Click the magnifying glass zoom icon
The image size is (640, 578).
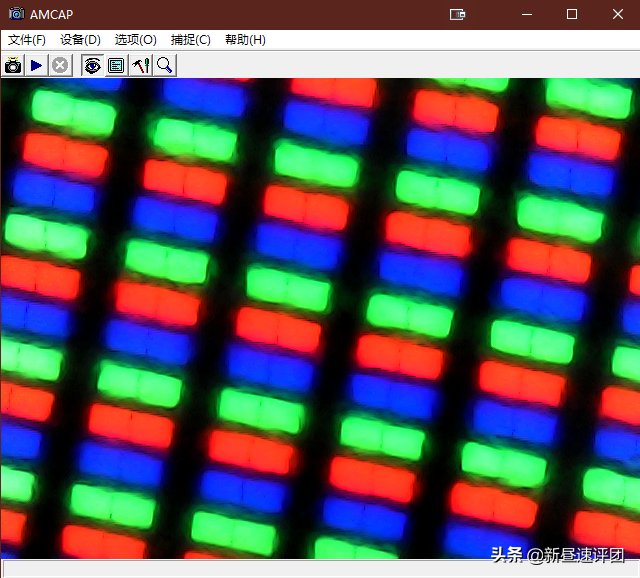click(164, 65)
